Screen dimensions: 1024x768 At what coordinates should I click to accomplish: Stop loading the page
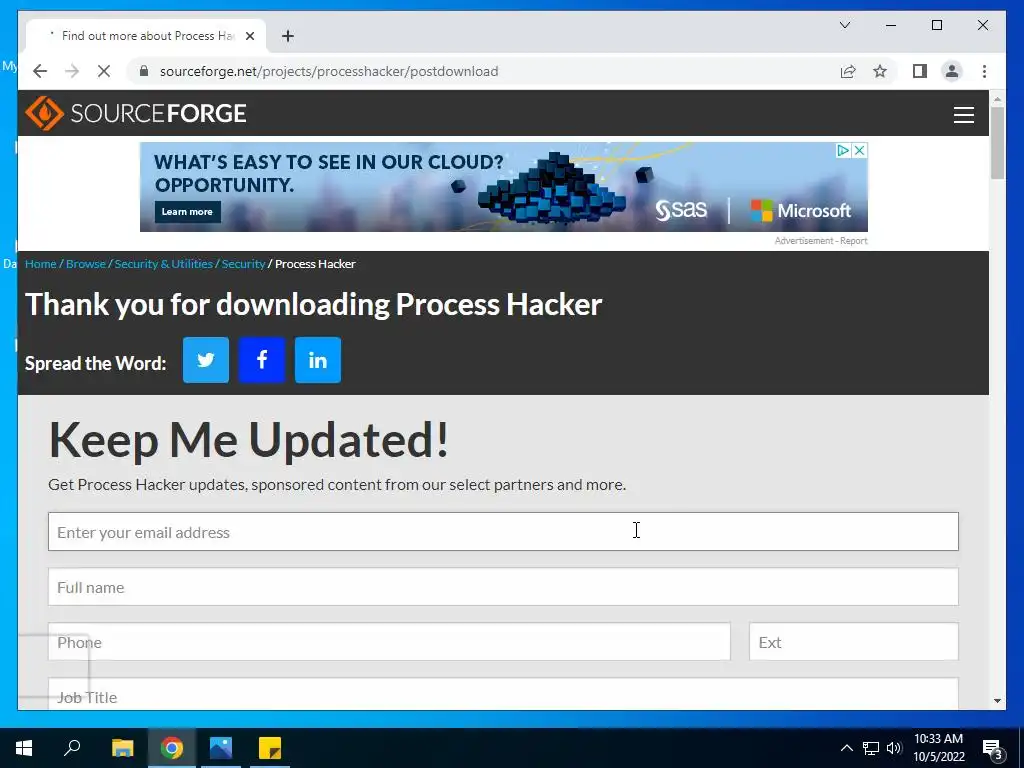pos(104,71)
